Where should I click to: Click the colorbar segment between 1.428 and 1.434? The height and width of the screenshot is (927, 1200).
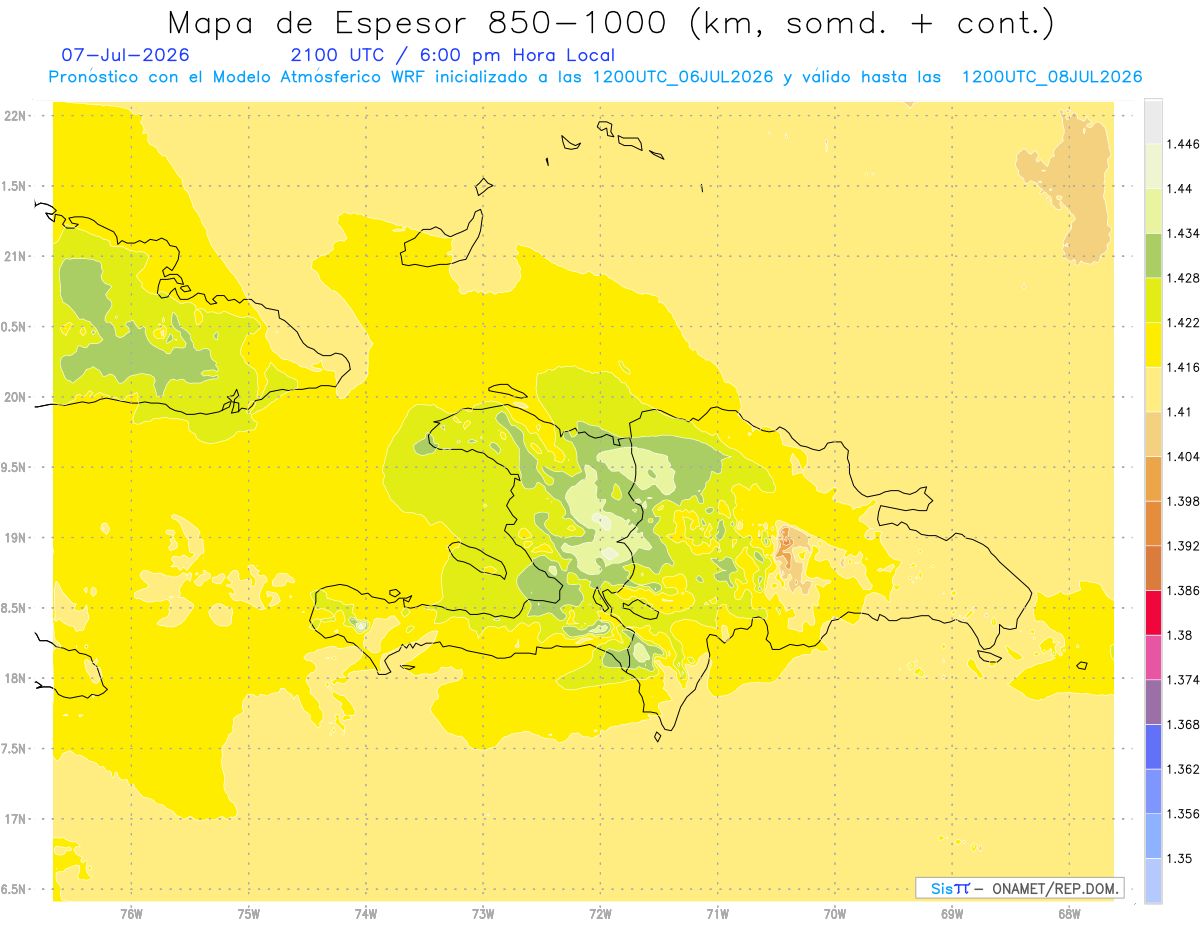point(1153,255)
